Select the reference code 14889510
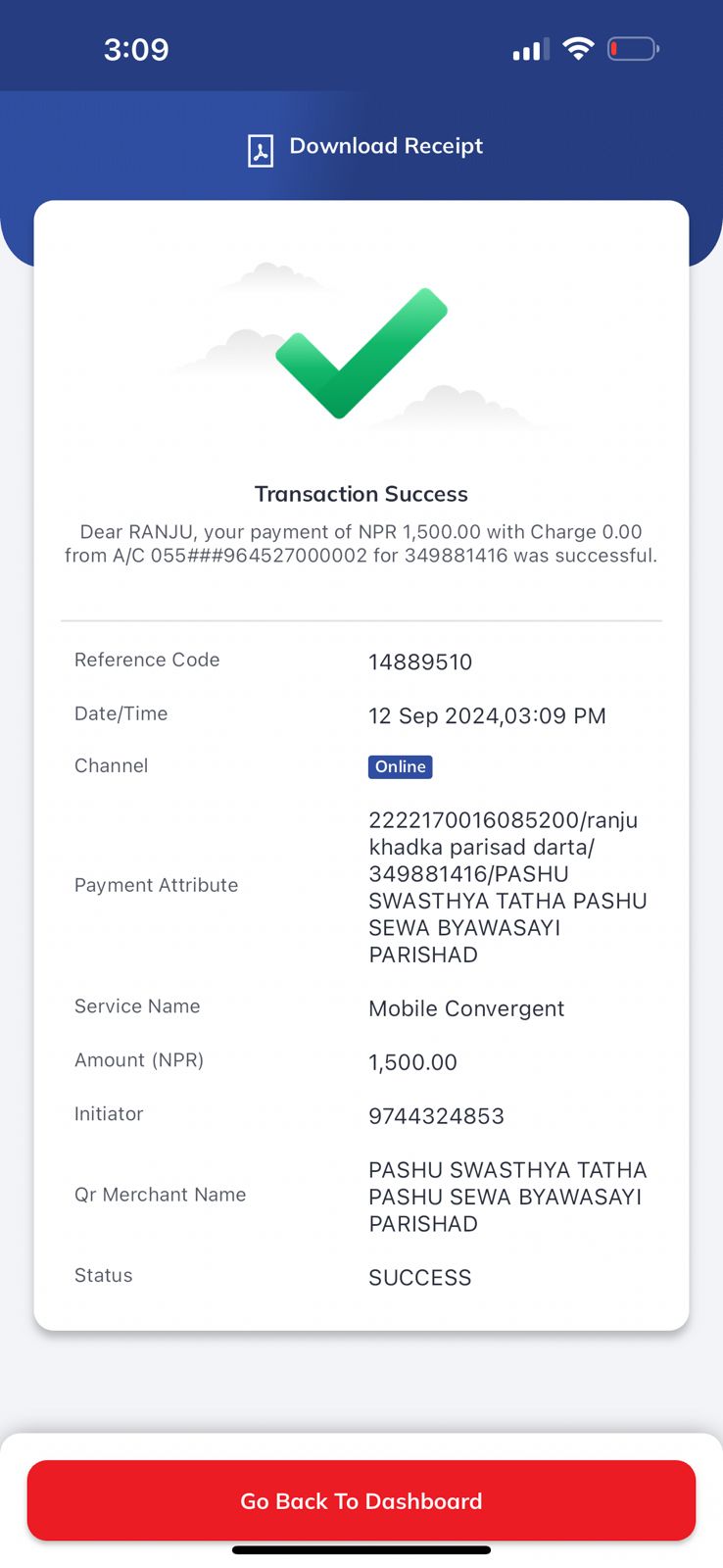This screenshot has width=723, height=1568. coord(420,662)
